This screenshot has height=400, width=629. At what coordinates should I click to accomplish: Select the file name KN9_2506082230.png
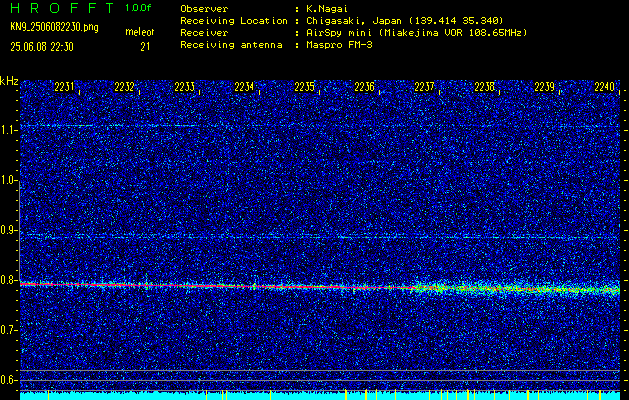point(54,28)
